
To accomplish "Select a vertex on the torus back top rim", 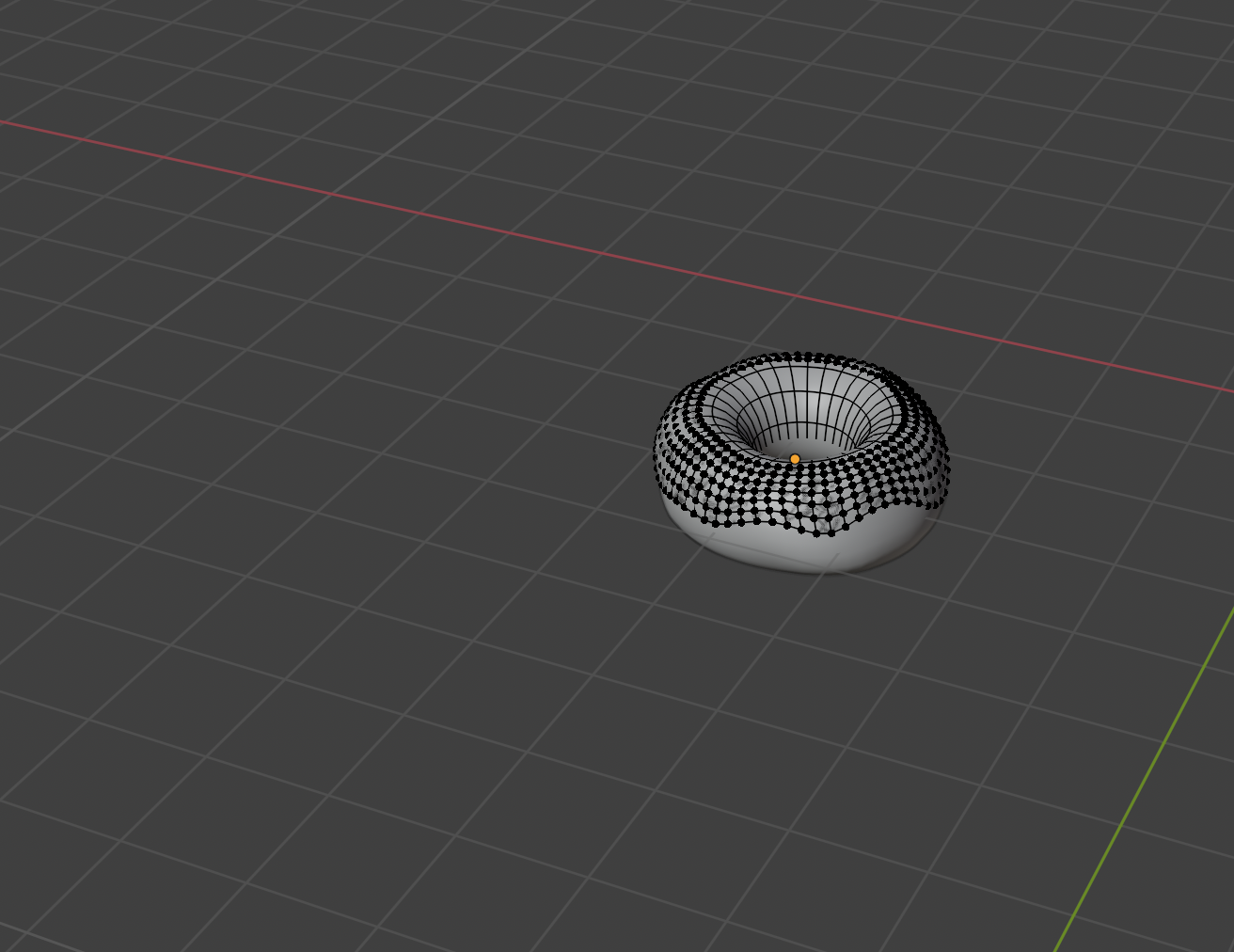I will 799,357.
